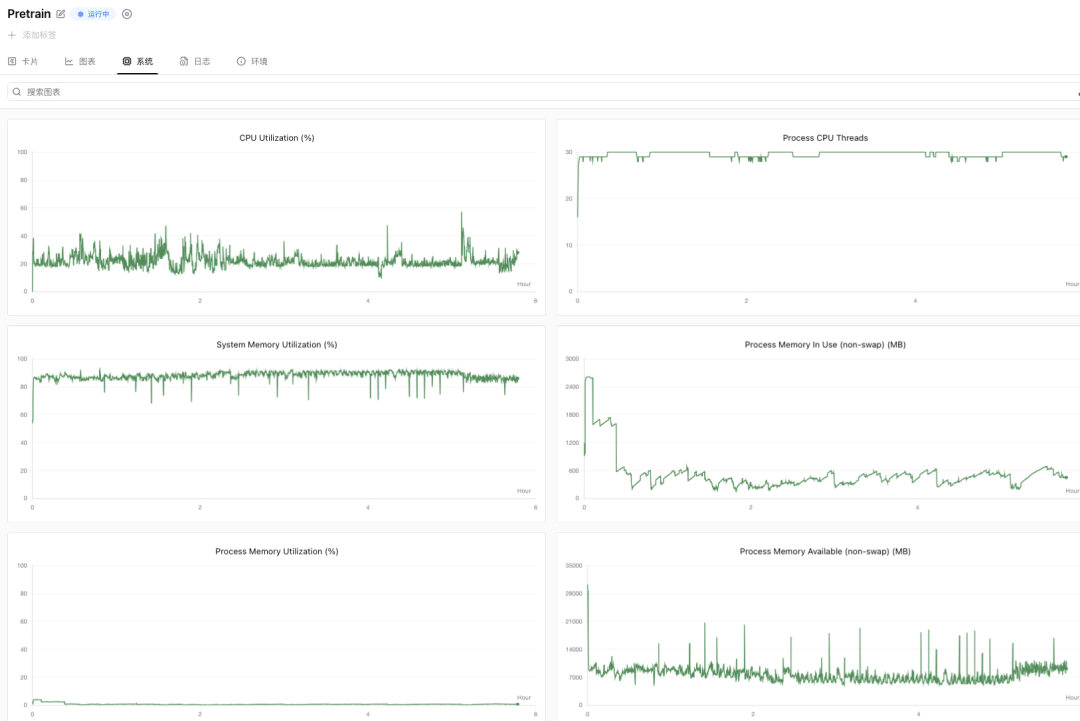Screen dimensions: 1080x721
Task: Select the 系统 tab
Action: point(138,61)
